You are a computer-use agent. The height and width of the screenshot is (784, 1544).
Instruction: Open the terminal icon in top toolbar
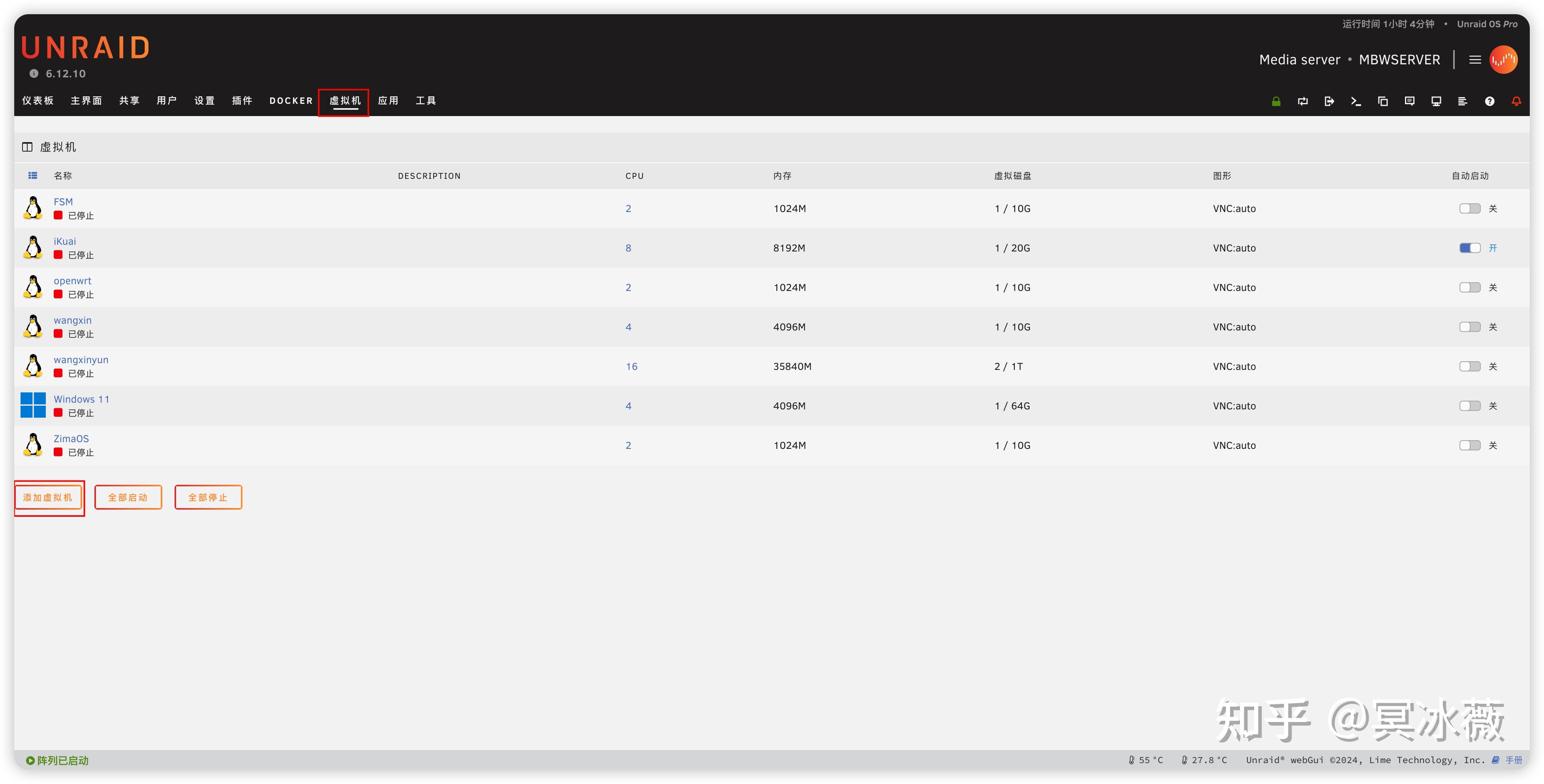point(1356,101)
